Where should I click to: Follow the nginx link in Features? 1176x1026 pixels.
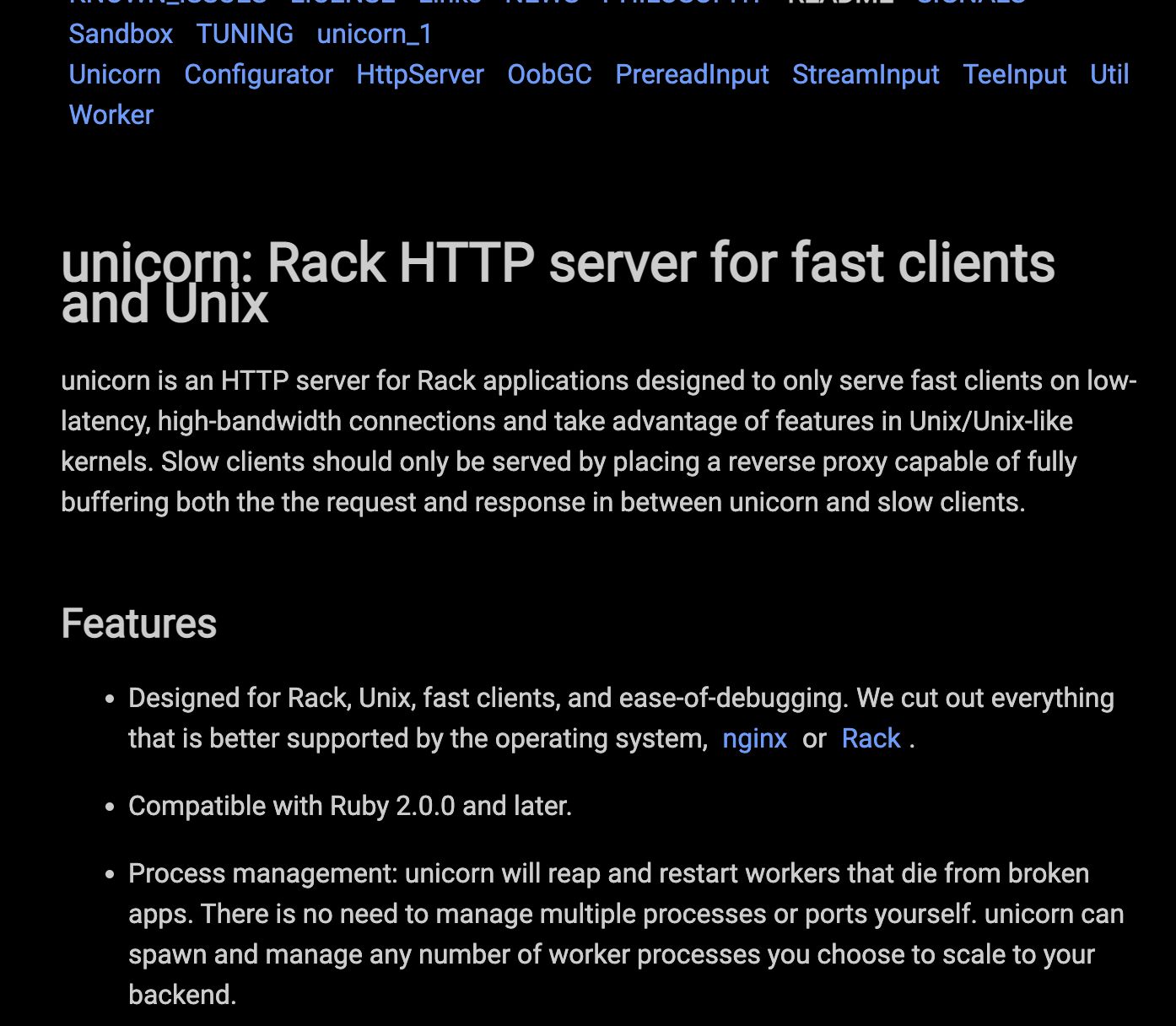coord(754,738)
